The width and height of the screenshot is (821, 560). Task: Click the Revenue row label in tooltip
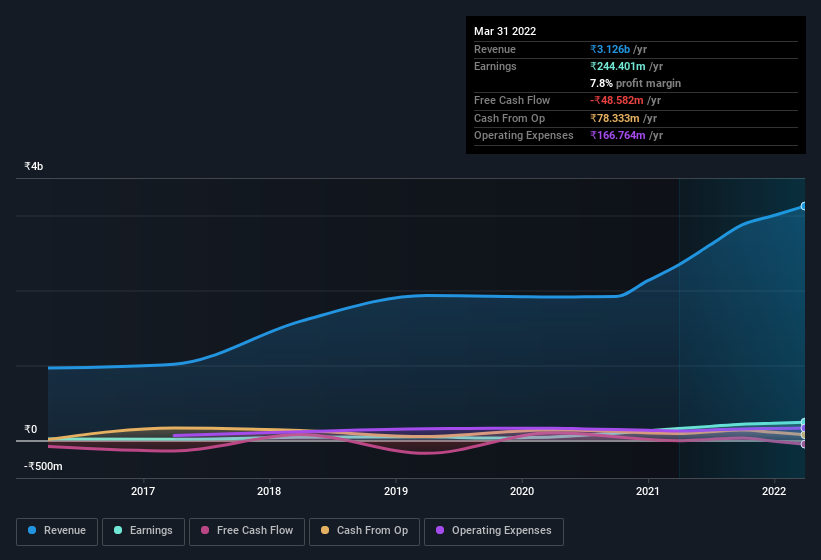click(495, 49)
